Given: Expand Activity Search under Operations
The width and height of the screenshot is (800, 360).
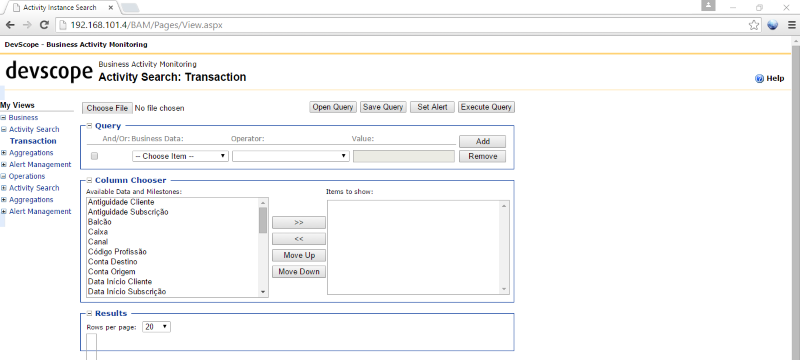Looking at the screenshot, I should click(x=4, y=188).
